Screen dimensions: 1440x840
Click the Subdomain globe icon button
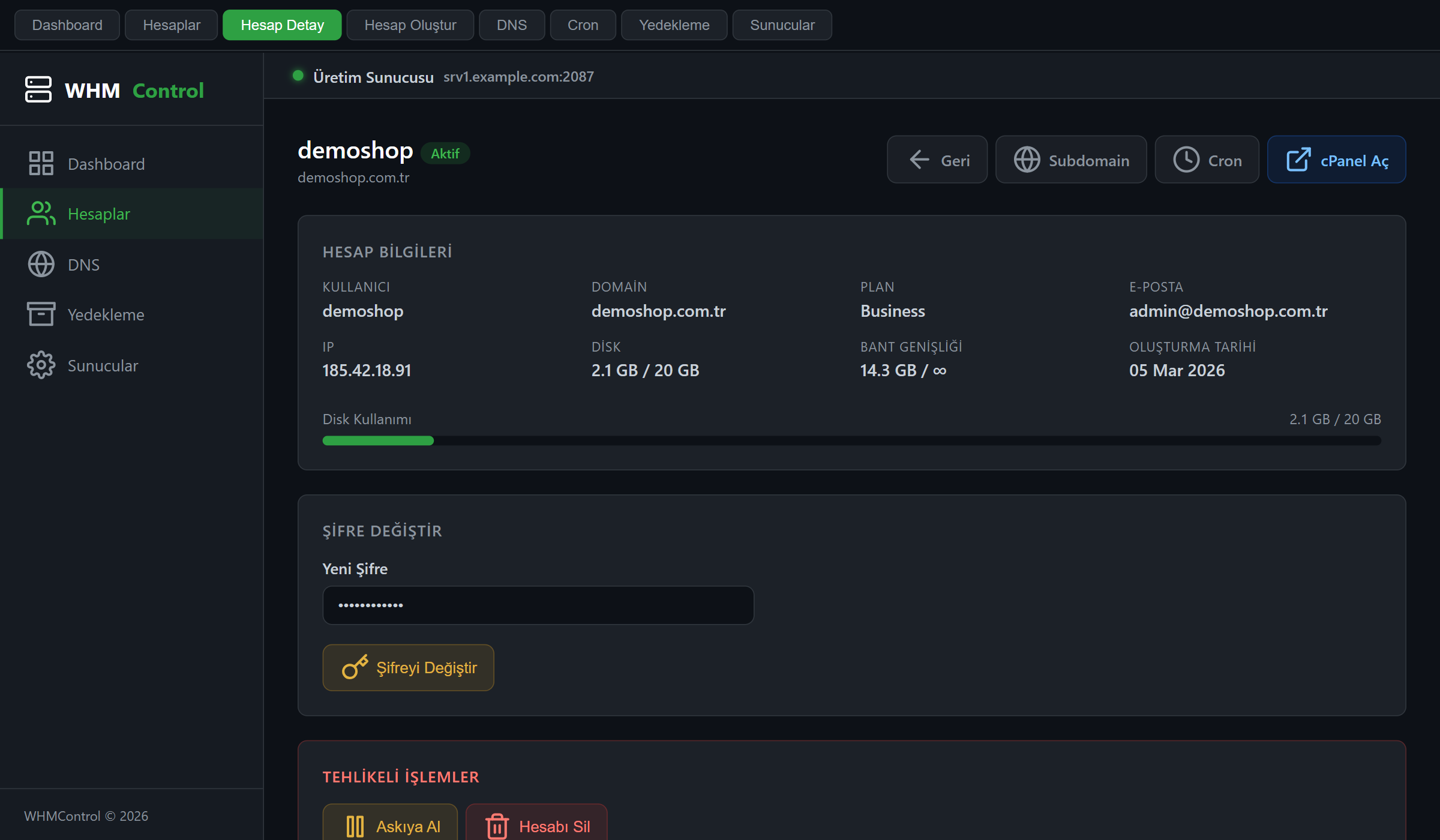tap(1027, 160)
